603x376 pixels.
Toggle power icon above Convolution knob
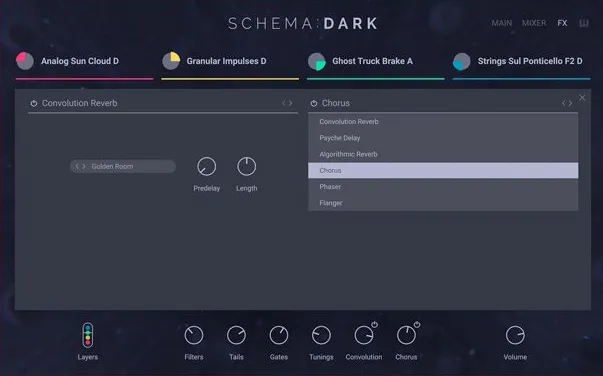coord(375,325)
